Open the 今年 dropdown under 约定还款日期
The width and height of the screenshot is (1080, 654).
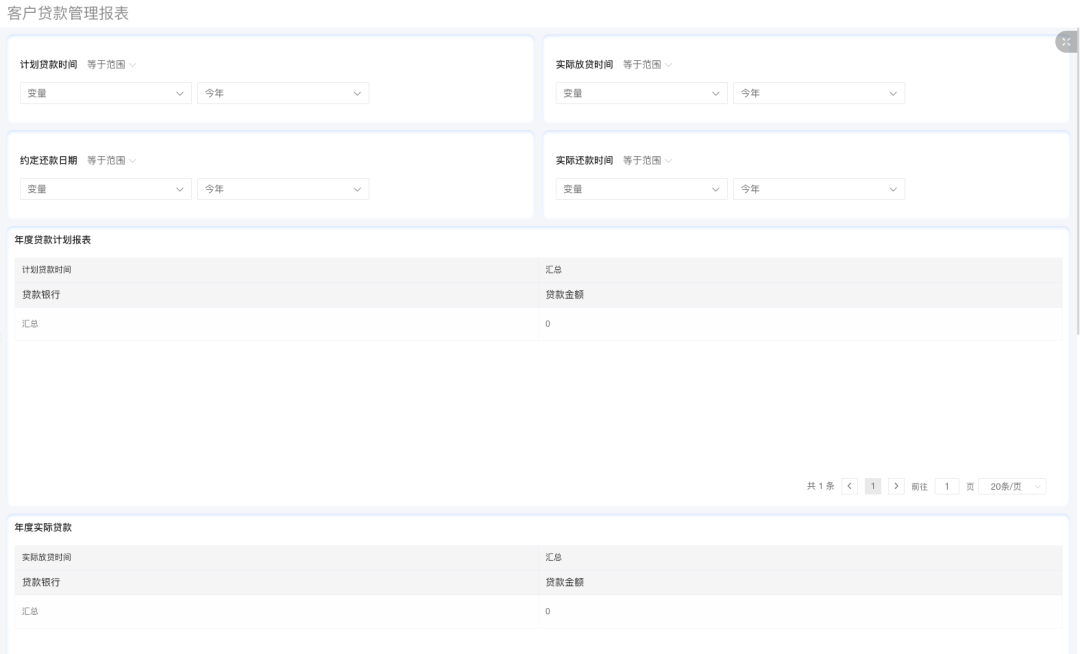click(x=283, y=189)
